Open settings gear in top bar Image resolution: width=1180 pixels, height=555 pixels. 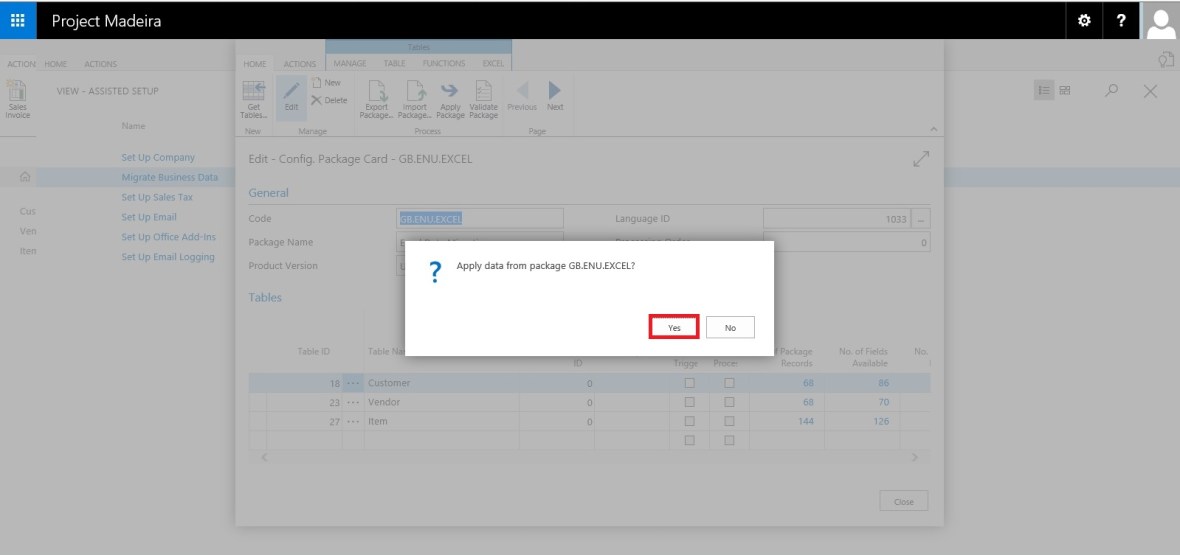pos(1084,21)
